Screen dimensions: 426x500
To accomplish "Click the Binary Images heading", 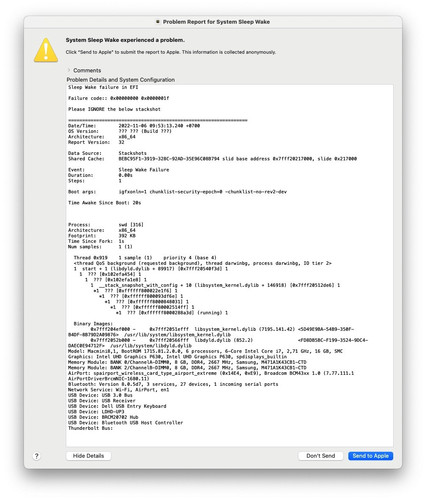I will (93, 324).
